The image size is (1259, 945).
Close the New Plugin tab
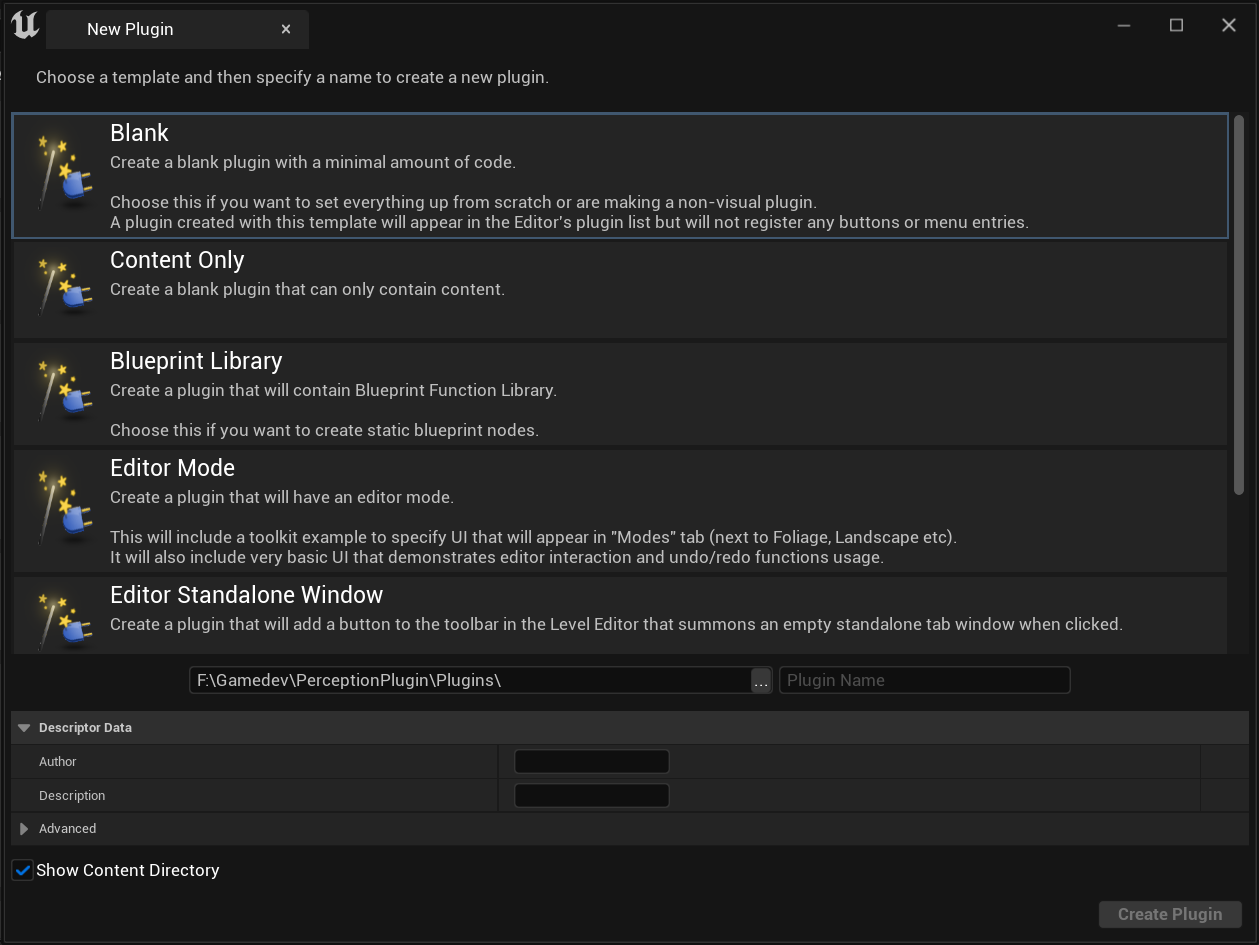click(286, 29)
